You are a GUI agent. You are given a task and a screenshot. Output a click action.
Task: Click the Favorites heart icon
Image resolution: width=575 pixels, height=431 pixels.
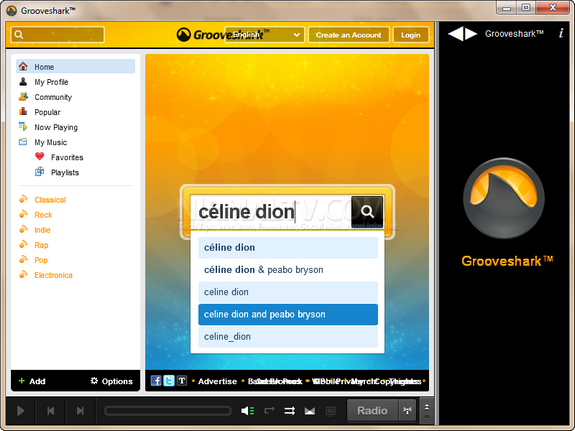coord(40,157)
